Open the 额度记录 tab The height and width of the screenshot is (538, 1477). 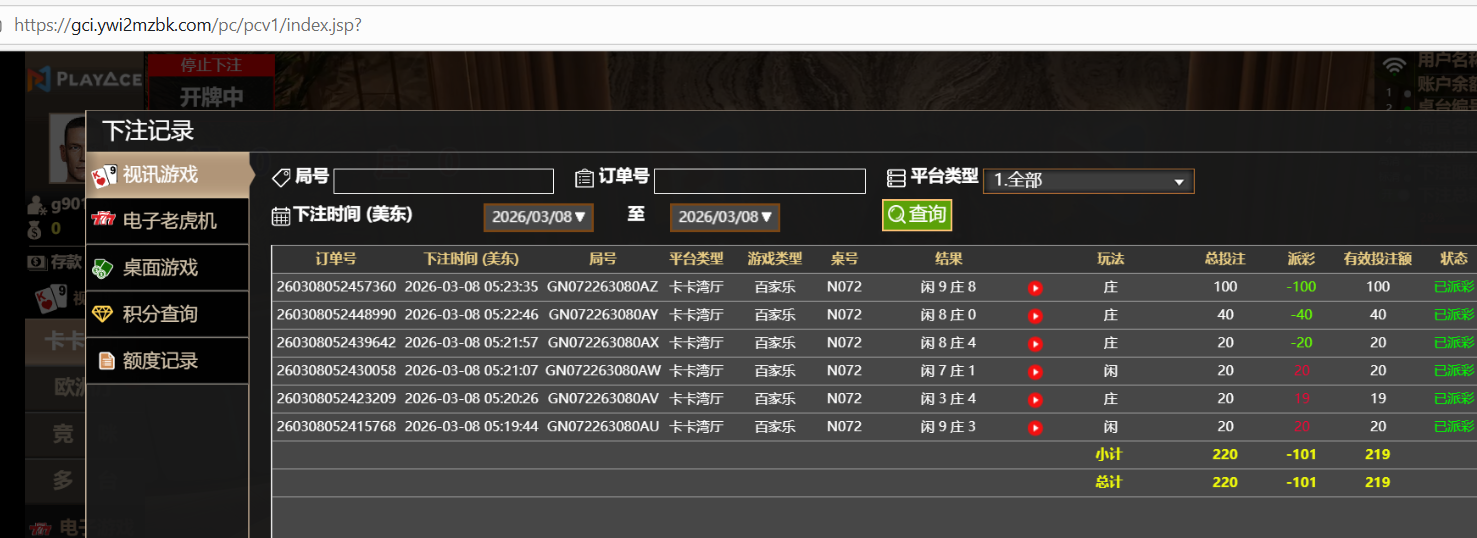[167, 361]
